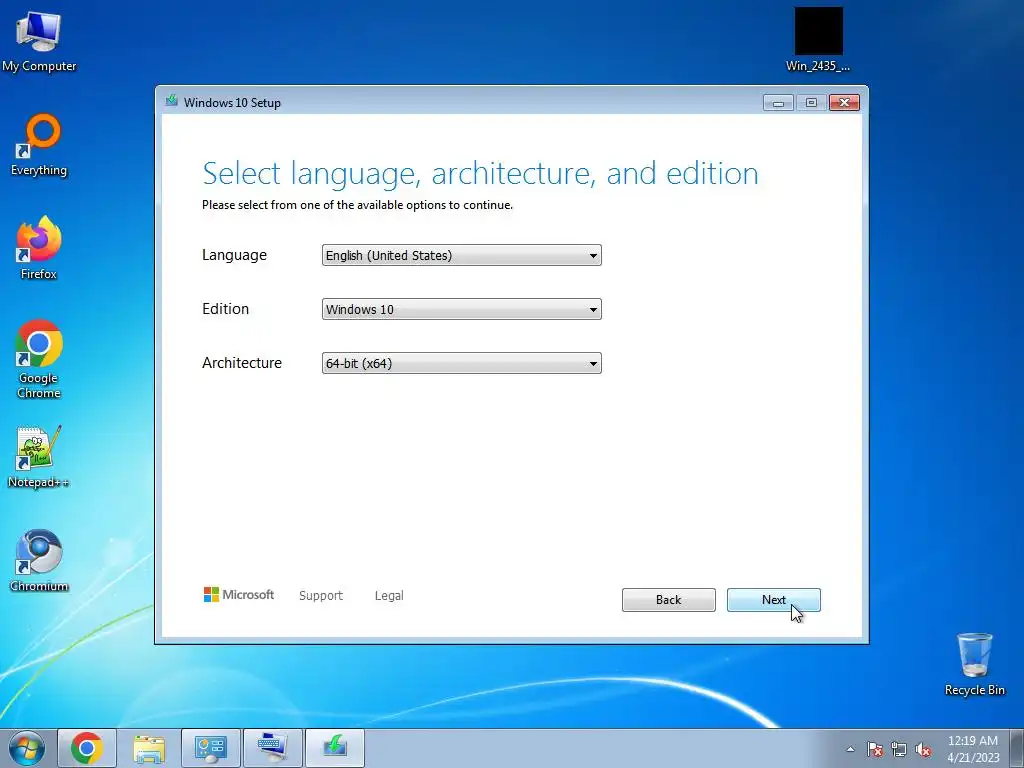
Task: Close the Windows 10 Setup window
Action: pyautogui.click(x=844, y=103)
